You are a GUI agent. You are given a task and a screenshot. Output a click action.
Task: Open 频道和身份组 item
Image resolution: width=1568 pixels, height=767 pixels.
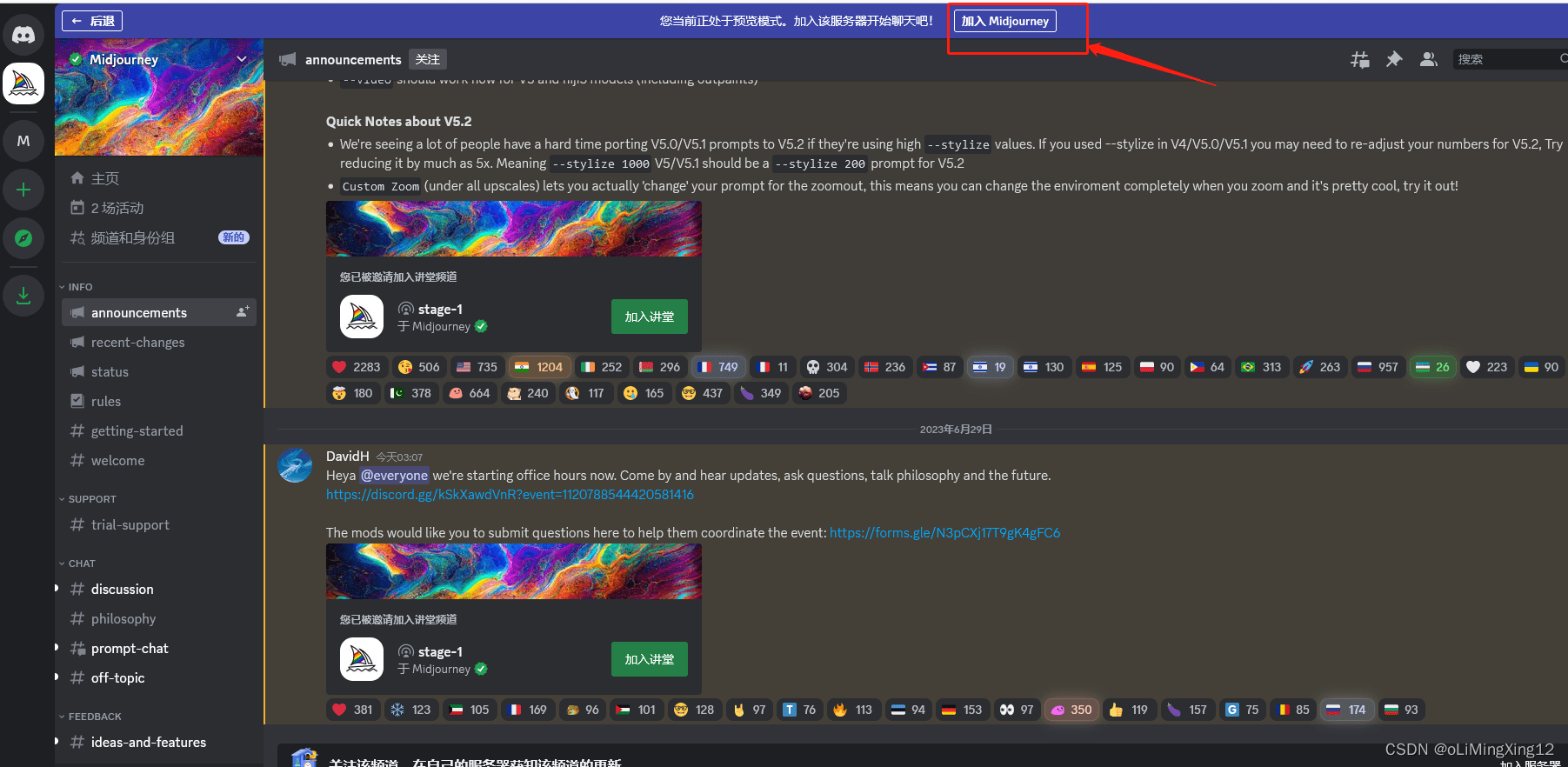(159, 237)
